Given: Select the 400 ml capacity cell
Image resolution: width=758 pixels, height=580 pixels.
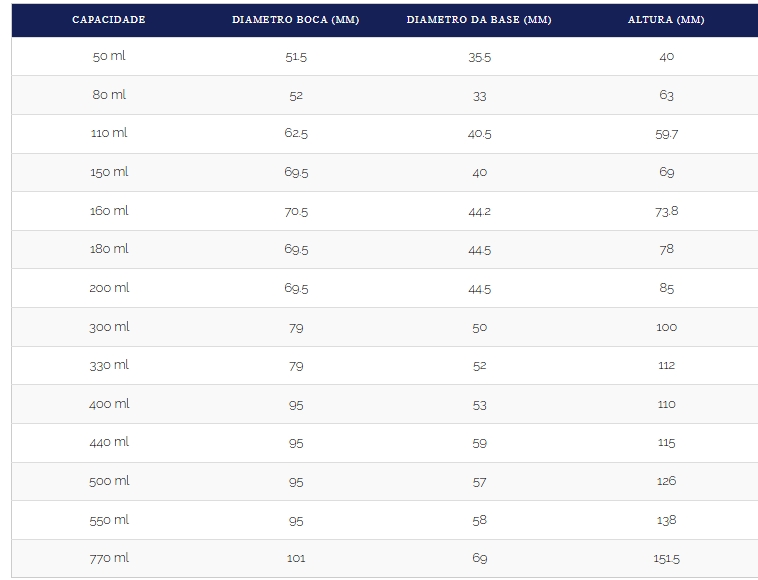Looking at the screenshot, I should point(109,404).
